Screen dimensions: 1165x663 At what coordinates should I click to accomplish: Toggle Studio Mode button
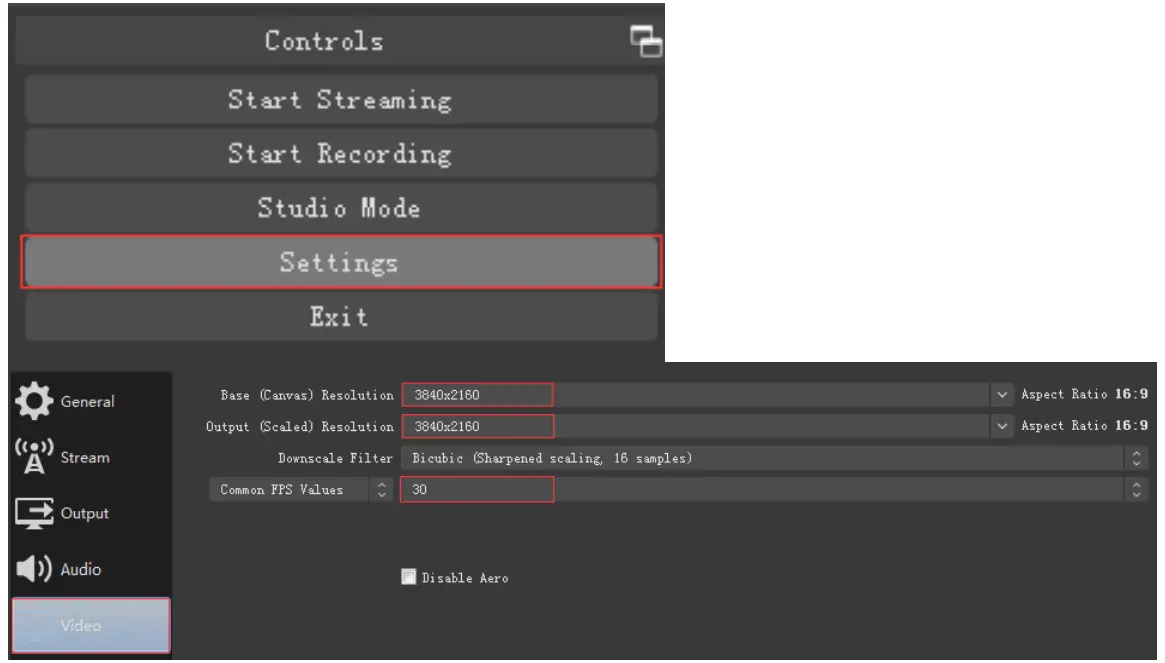341,208
